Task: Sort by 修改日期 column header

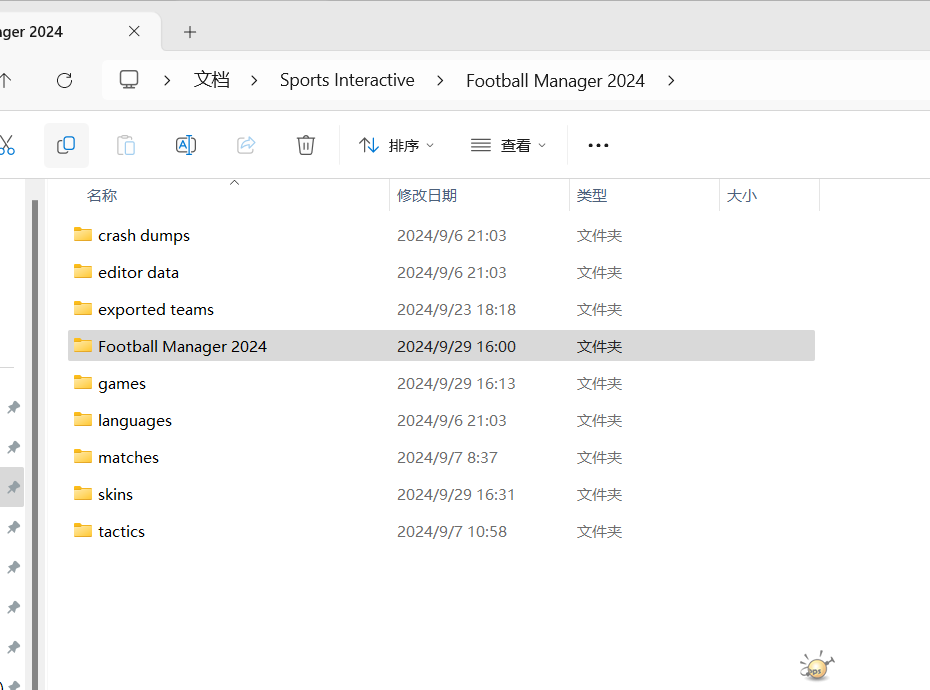Action: click(x=427, y=196)
